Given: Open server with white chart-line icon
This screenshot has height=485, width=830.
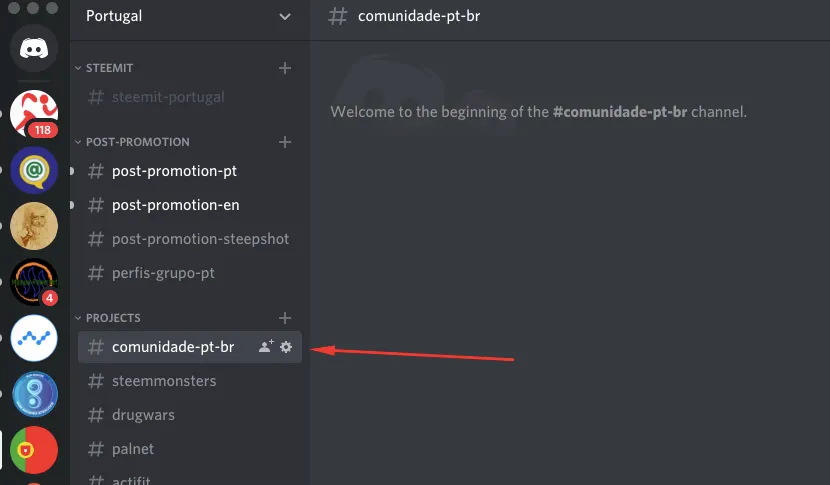Looking at the screenshot, I should tap(34, 339).
